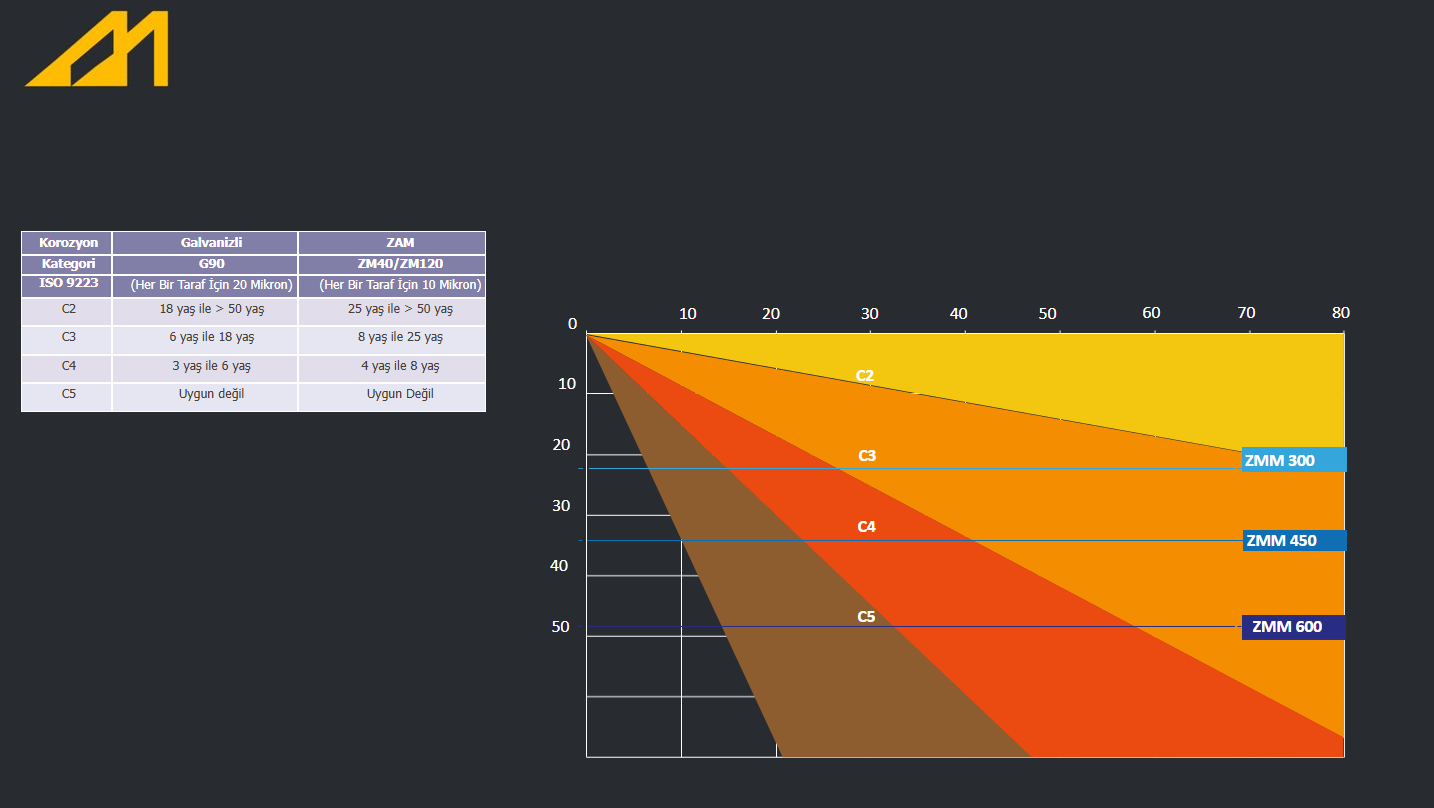Click the 10 on the horizontal axis
The height and width of the screenshot is (808, 1434).
[688, 314]
